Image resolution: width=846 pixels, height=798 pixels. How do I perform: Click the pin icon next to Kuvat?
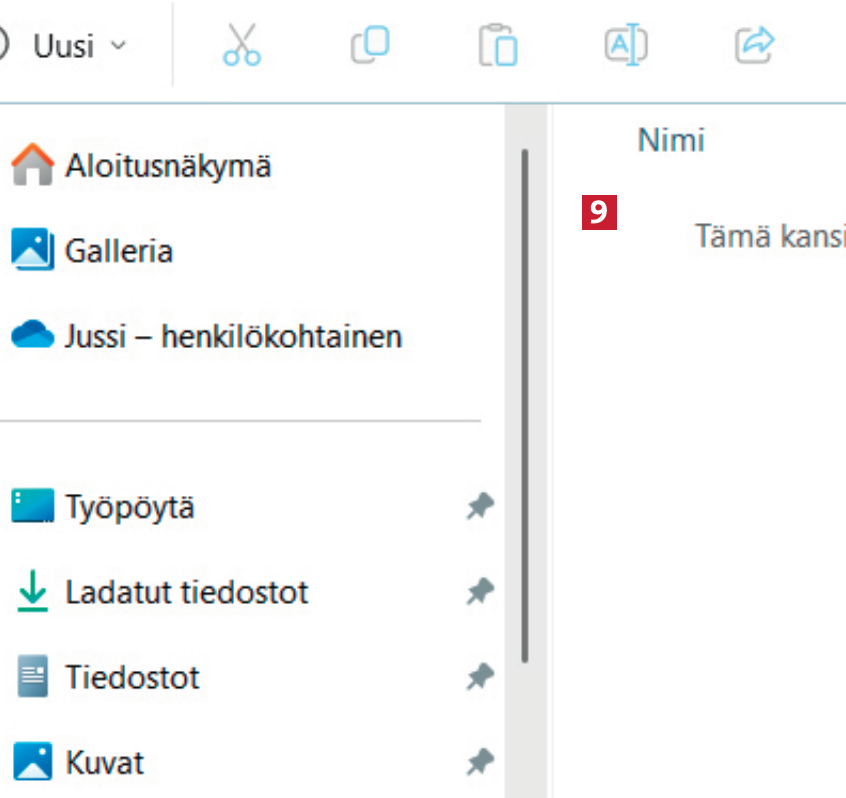[480, 764]
